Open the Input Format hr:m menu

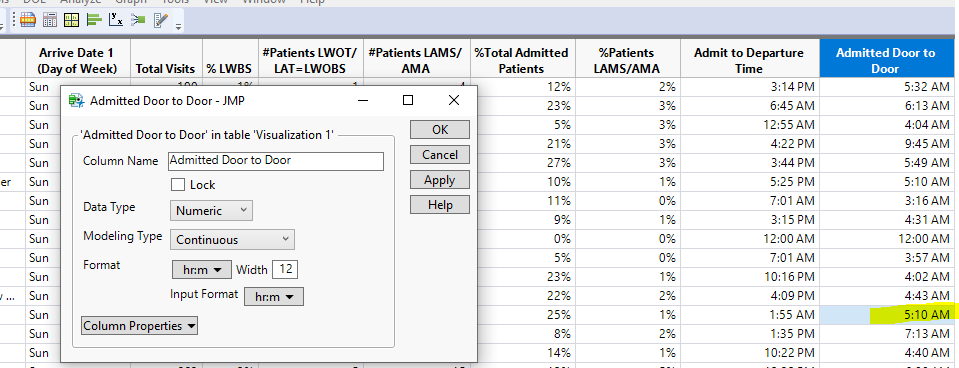click(273, 296)
